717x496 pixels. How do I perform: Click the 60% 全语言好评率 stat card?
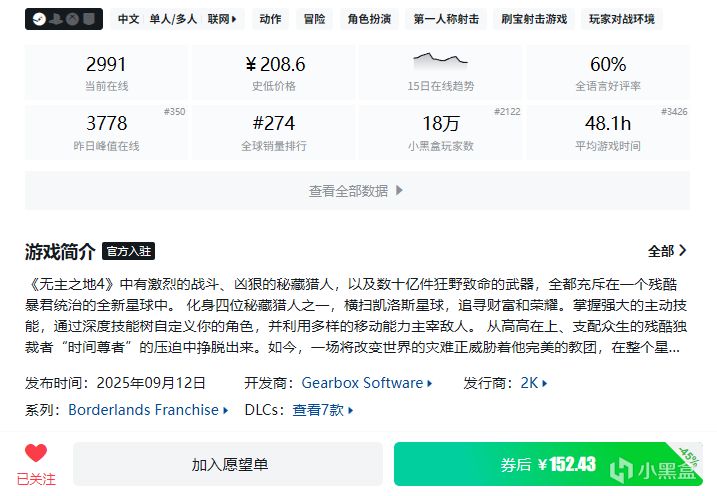coord(608,72)
